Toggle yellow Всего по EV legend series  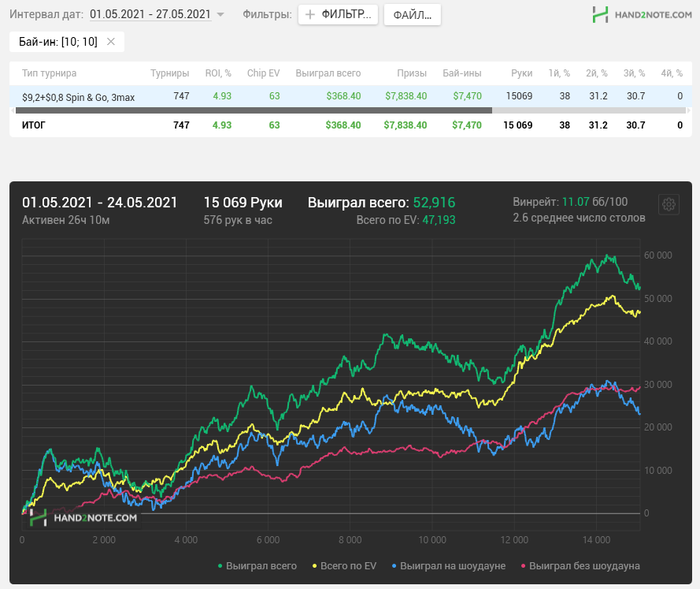click(344, 566)
